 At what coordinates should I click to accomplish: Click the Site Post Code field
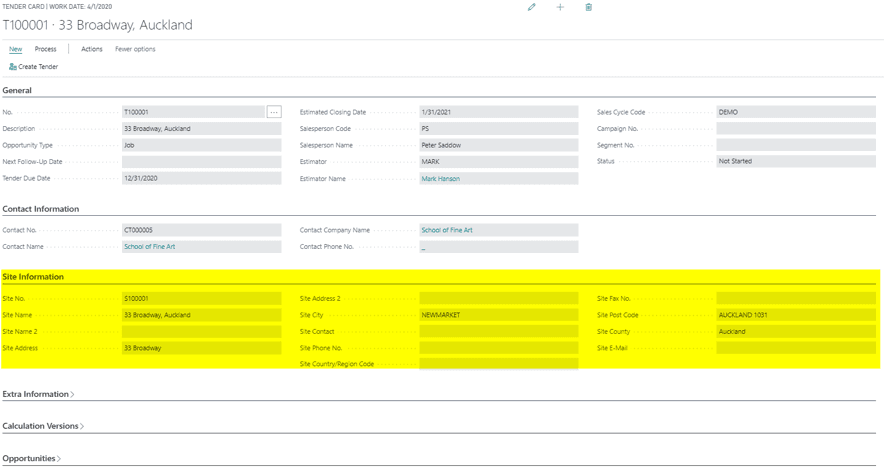pyautogui.click(x=795, y=315)
